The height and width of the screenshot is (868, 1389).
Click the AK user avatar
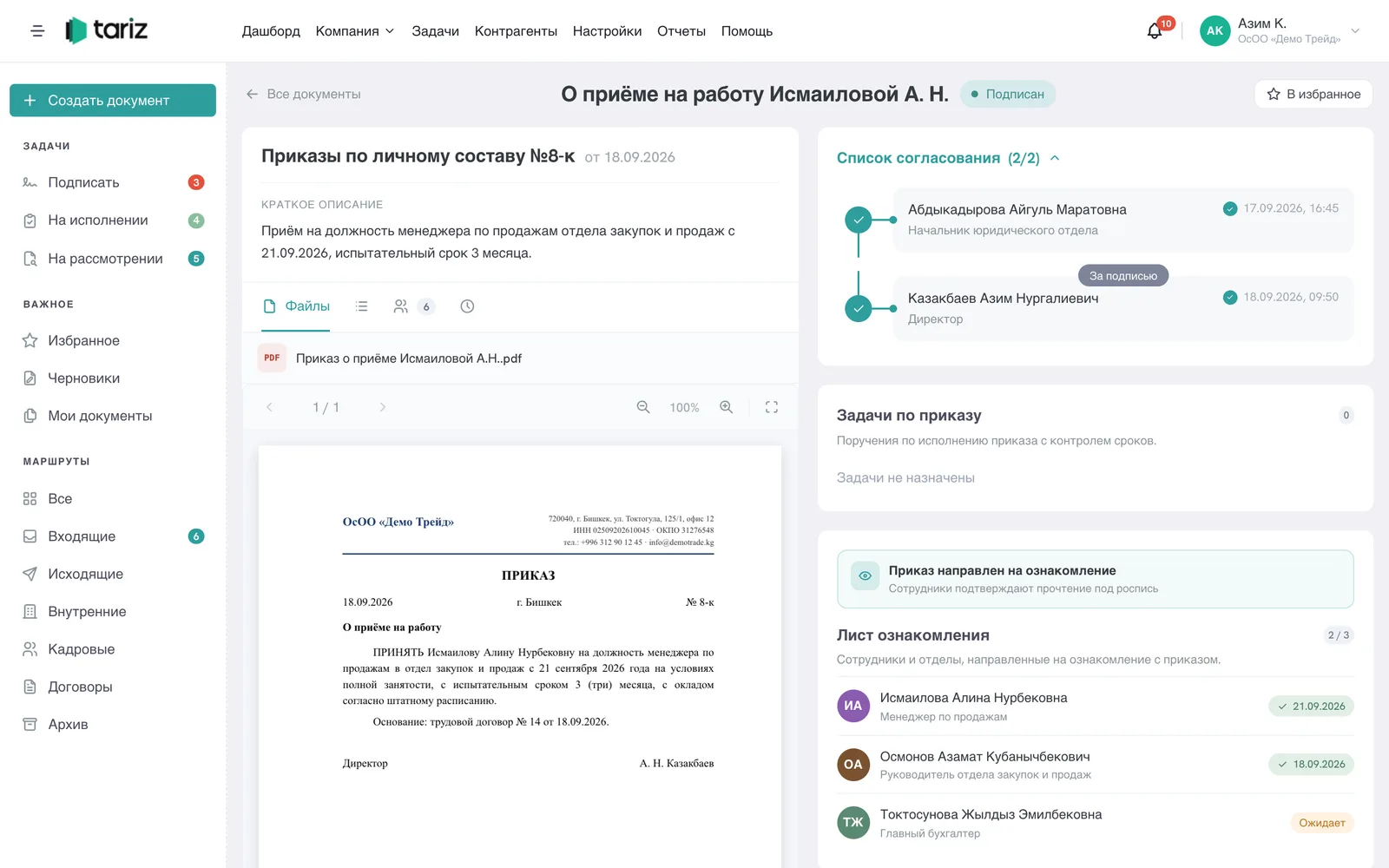coord(1215,31)
